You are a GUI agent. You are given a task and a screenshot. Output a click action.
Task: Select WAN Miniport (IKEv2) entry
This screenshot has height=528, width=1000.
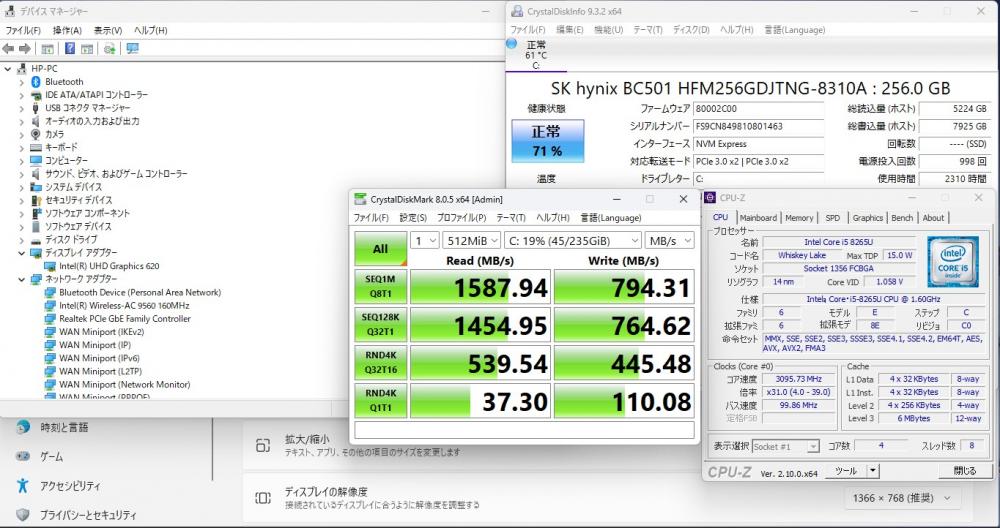pos(102,332)
